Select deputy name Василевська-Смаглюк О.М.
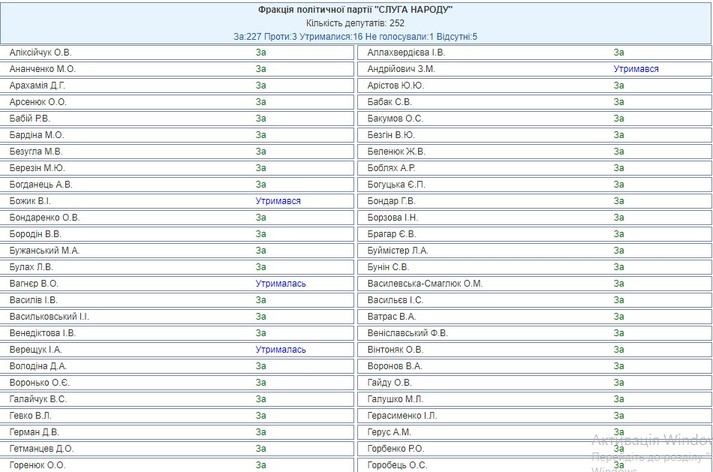 [x=425, y=284]
